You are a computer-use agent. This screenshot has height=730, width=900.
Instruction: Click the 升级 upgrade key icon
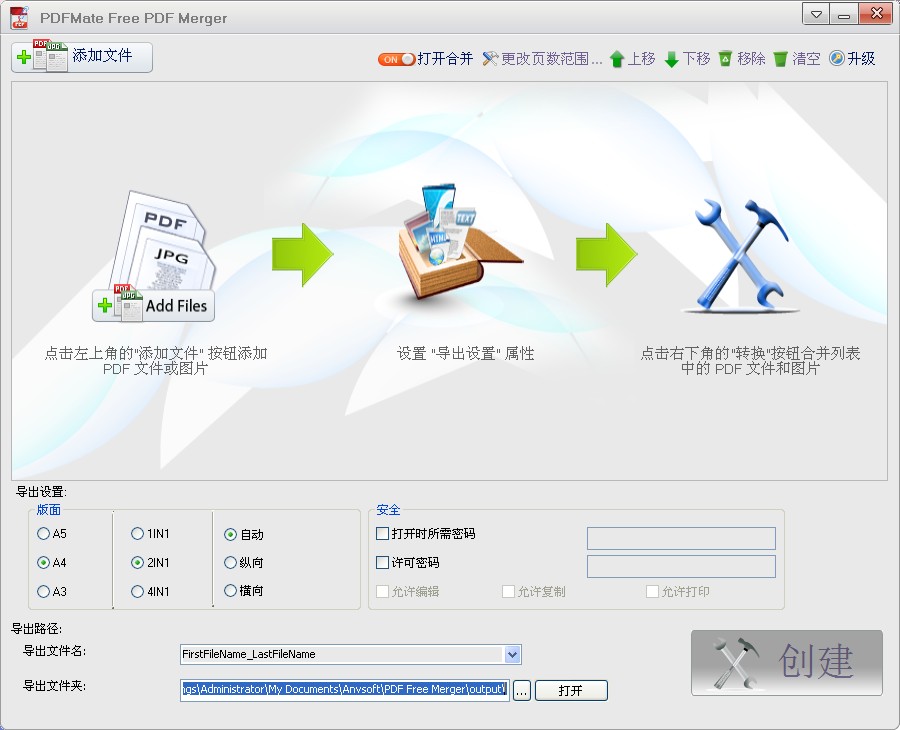click(837, 59)
